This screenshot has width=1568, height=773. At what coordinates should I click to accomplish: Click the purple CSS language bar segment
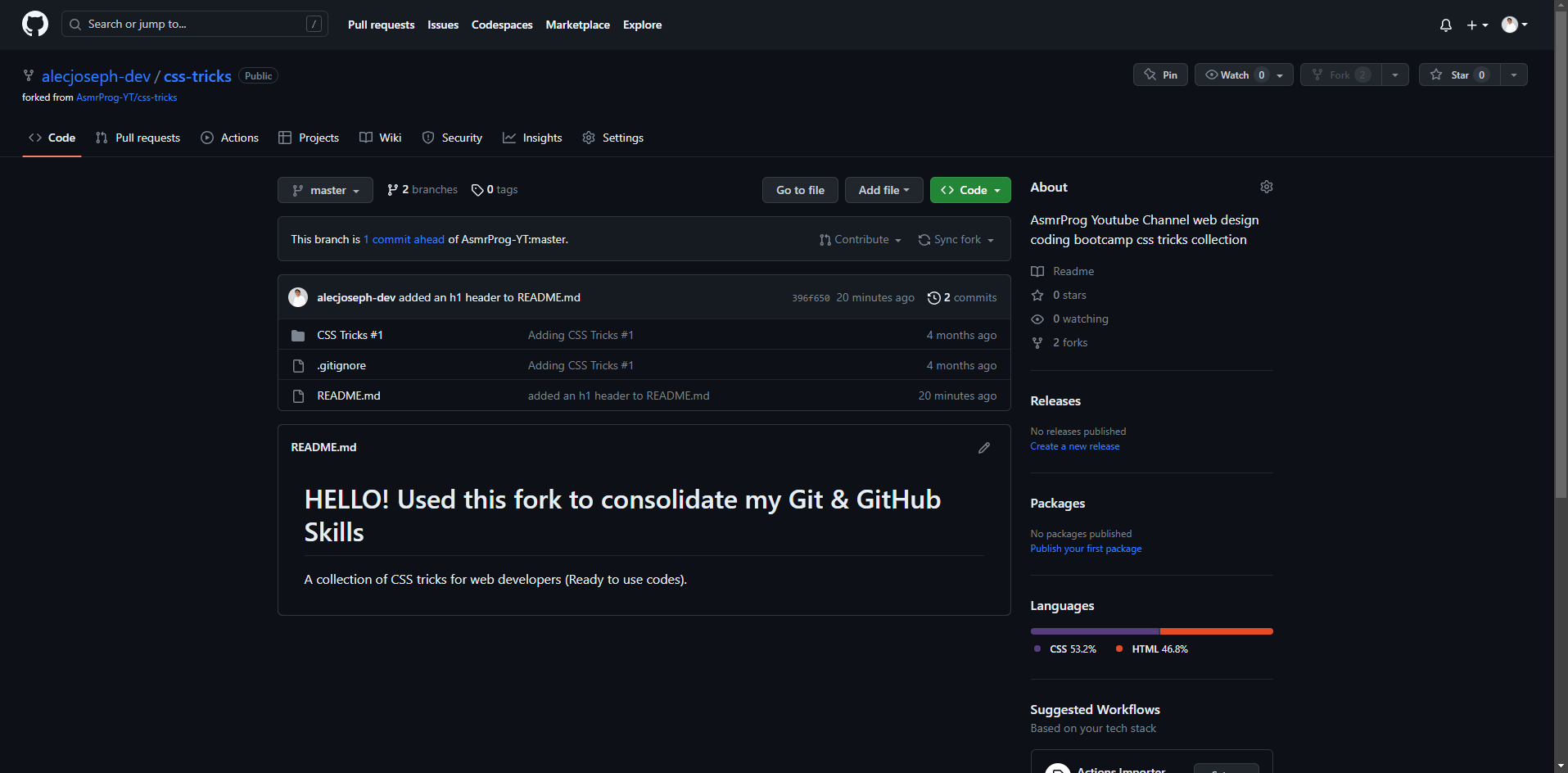pos(1095,631)
